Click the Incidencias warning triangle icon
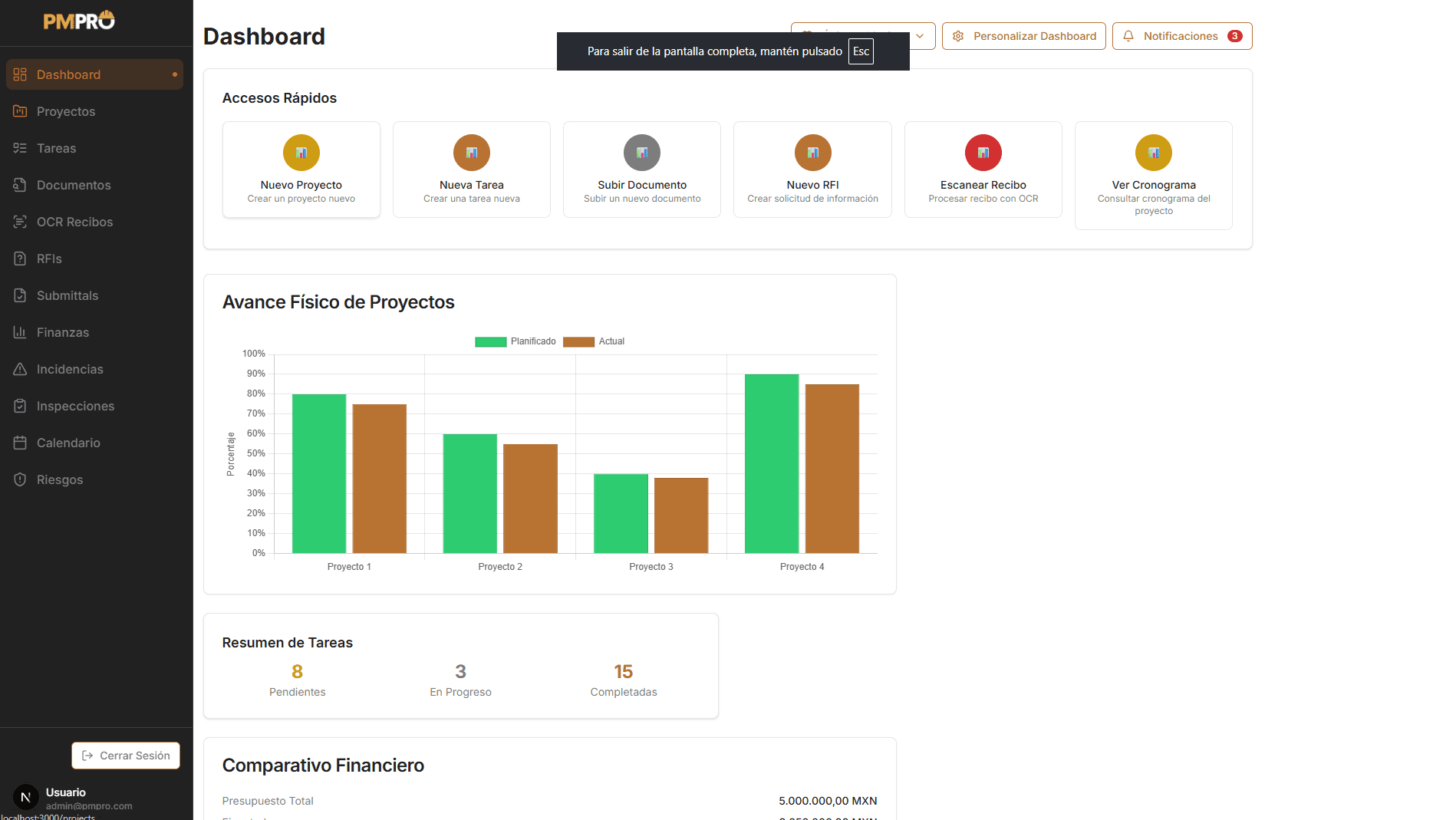This screenshot has height=820, width=1456. point(19,369)
